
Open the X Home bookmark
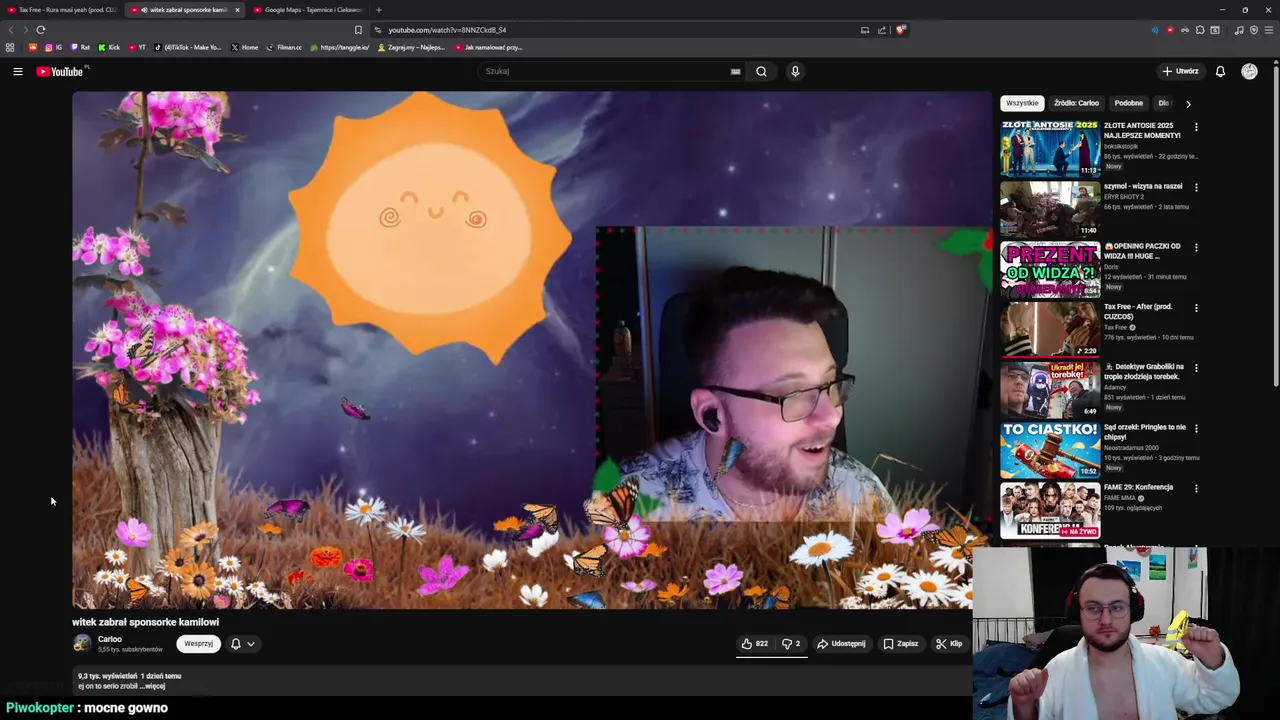point(244,47)
